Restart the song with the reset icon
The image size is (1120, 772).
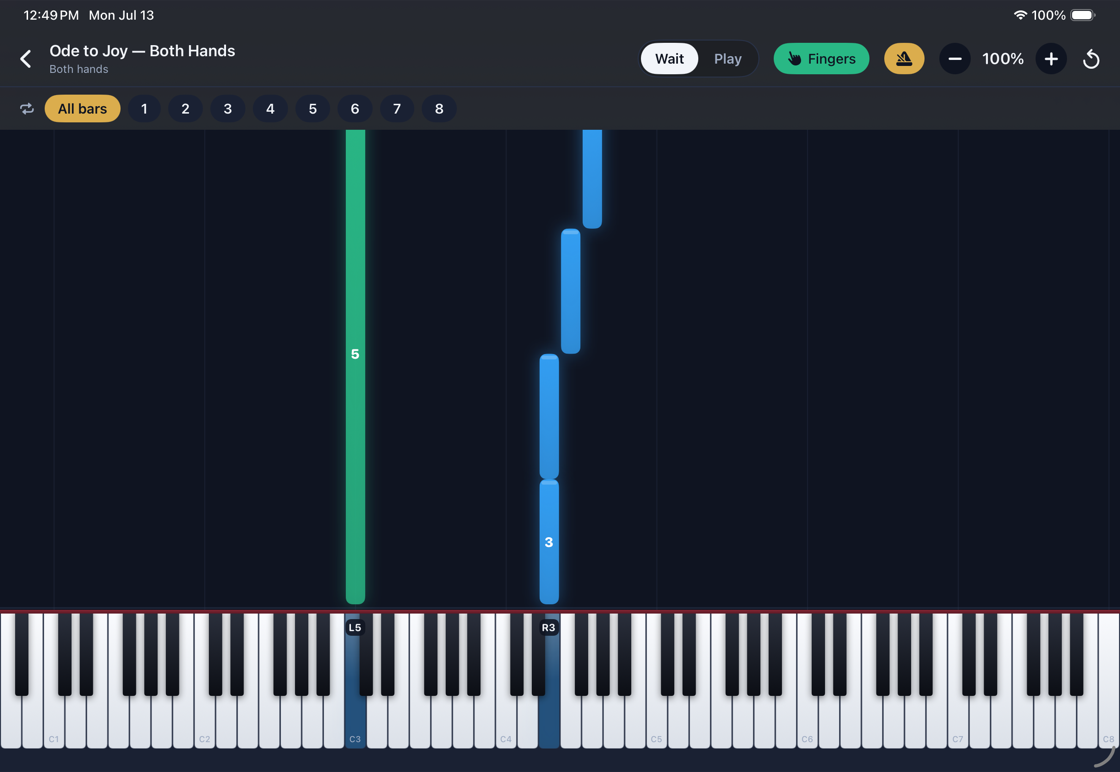(x=1091, y=59)
